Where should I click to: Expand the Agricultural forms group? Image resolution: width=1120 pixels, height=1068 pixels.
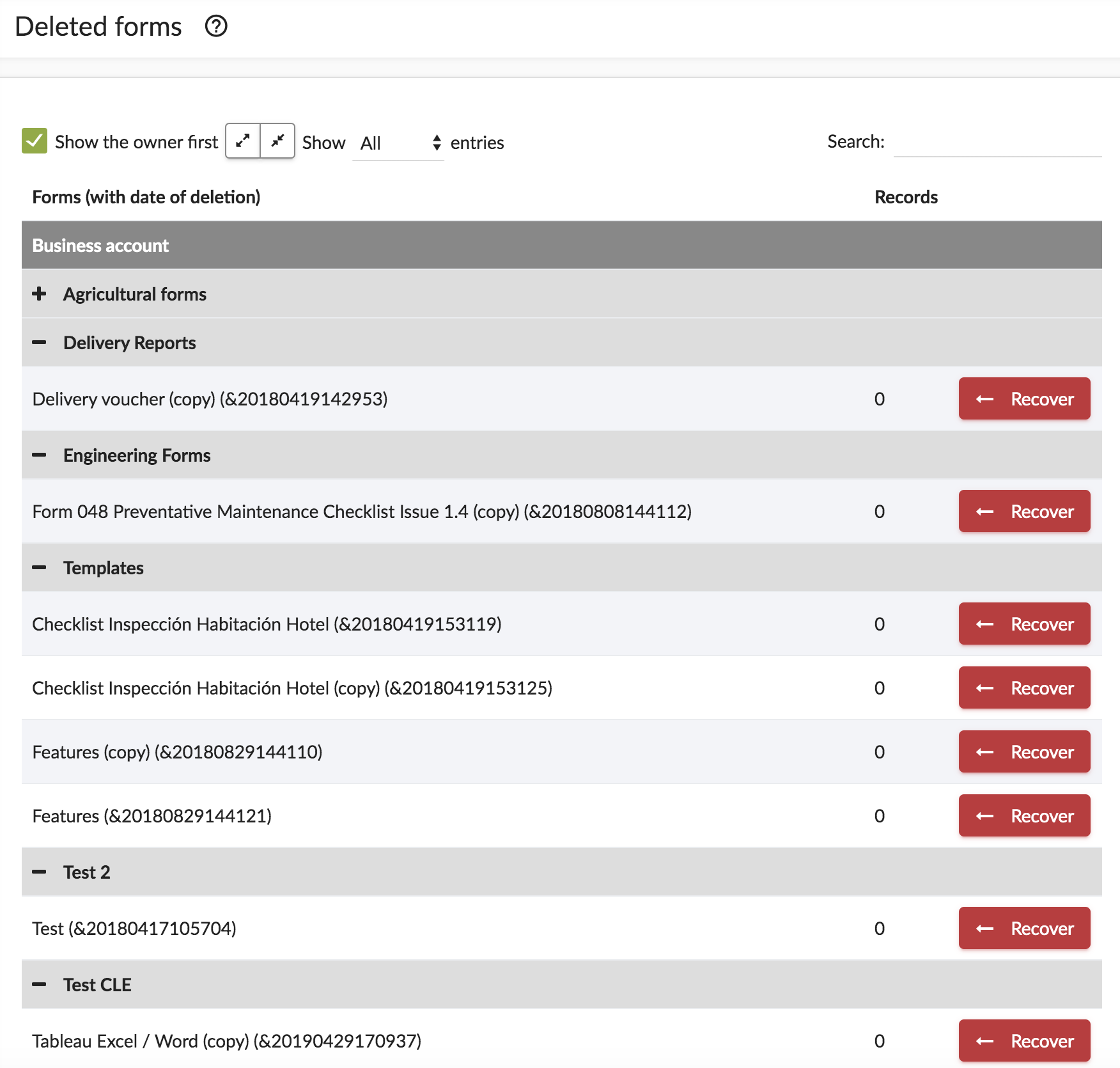pos(39,294)
